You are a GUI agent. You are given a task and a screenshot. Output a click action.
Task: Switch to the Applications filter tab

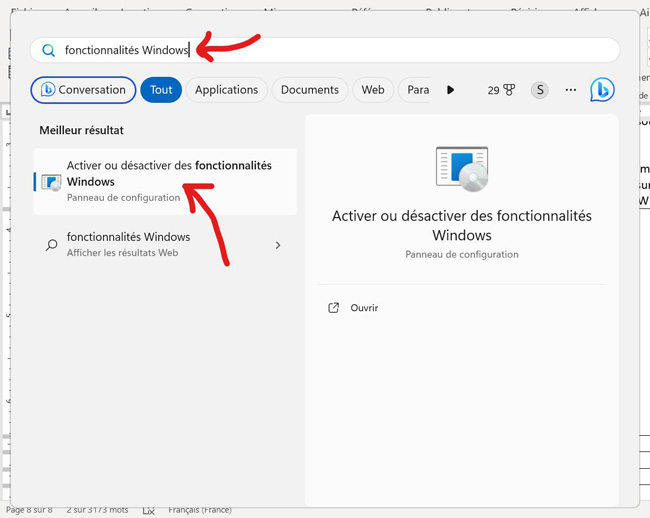(x=226, y=90)
